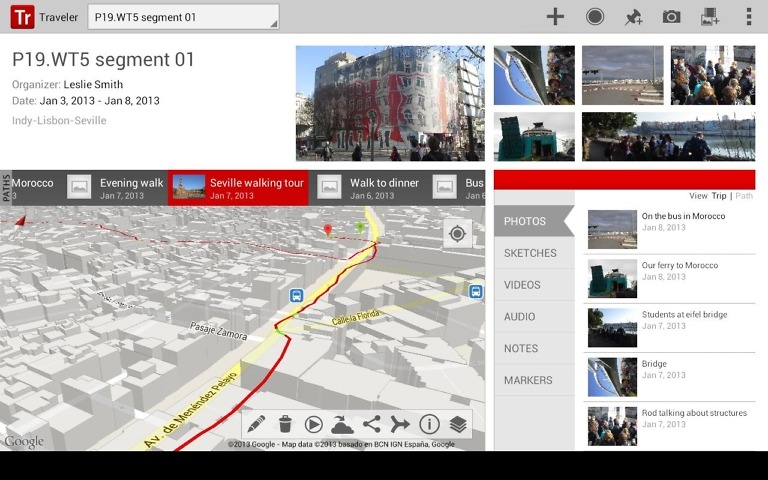Open the camera to take a photo
The width and height of the screenshot is (768, 480).
tap(671, 17)
